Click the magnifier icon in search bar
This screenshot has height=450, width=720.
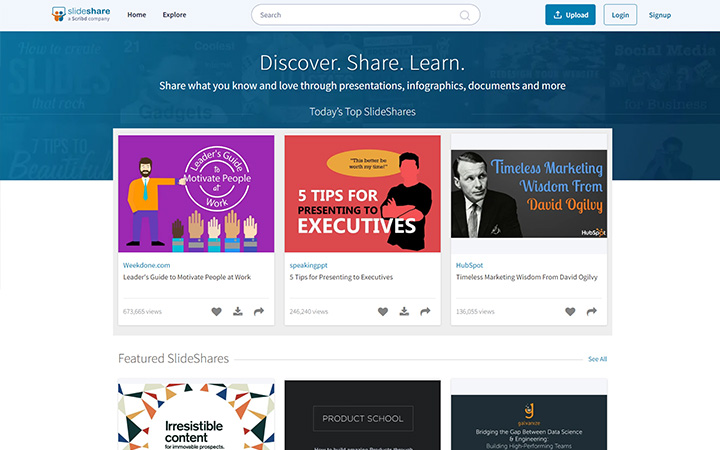465,15
